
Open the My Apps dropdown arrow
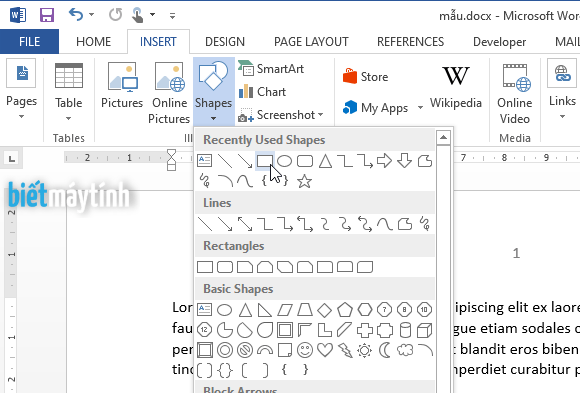(x=421, y=108)
